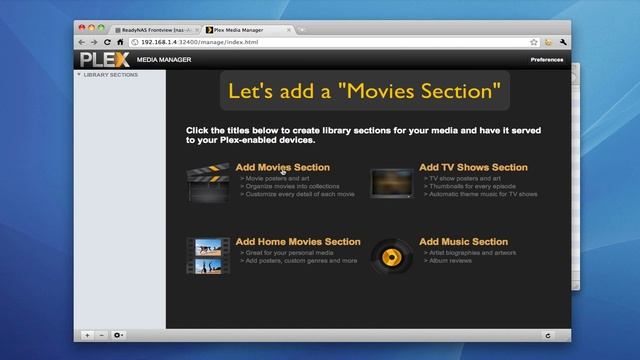This screenshot has width=640, height=360.
Task: Open a new browser tab
Action: pyautogui.click(x=302, y=30)
